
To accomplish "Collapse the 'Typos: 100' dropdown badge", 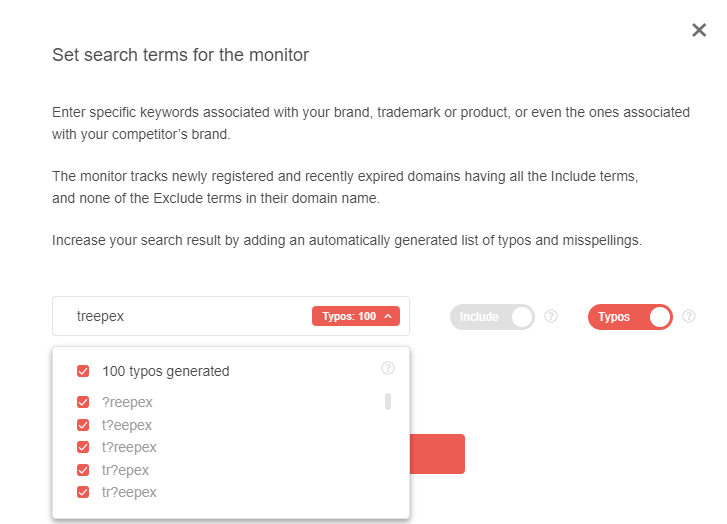I will [x=356, y=317].
